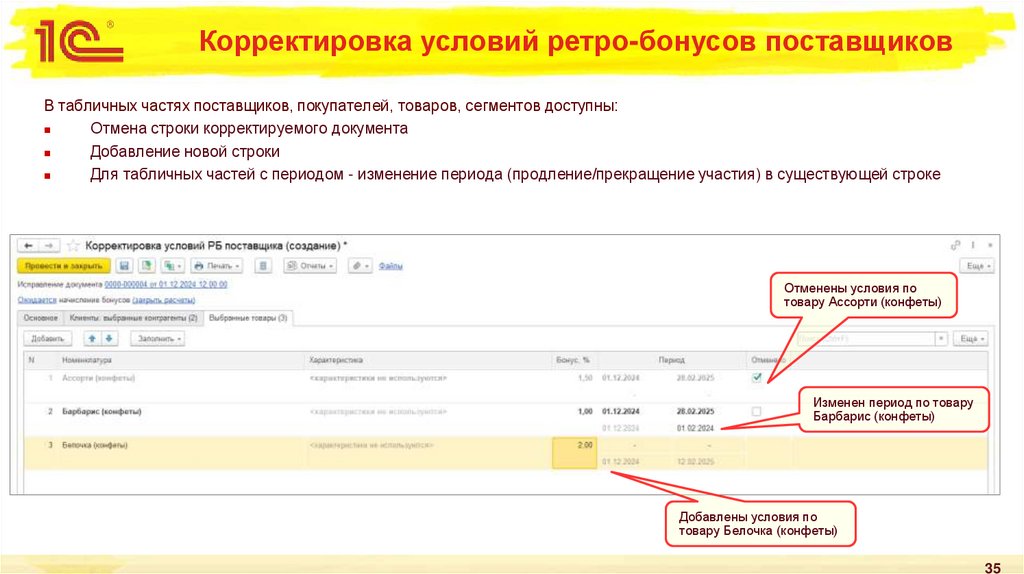Move row up with blue up arrow
Image resolution: width=1024 pixels, height=574 pixels.
(x=92, y=338)
